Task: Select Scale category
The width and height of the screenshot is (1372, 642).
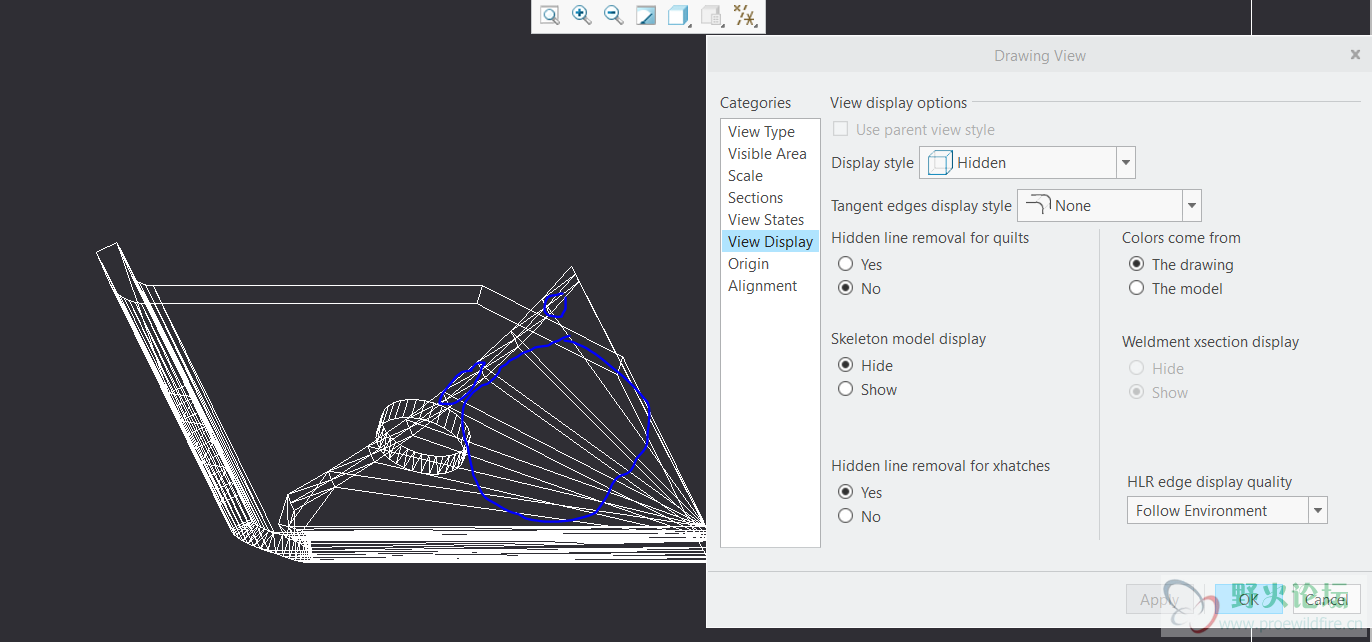Action: click(745, 175)
